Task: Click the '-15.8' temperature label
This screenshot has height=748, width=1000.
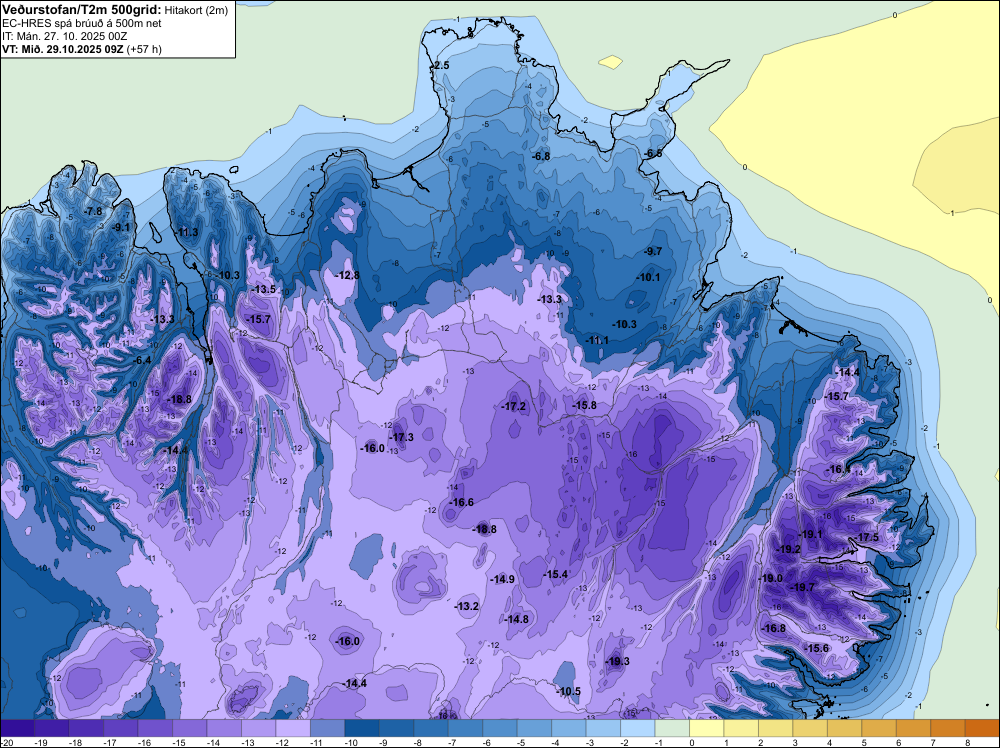Action: click(x=584, y=405)
